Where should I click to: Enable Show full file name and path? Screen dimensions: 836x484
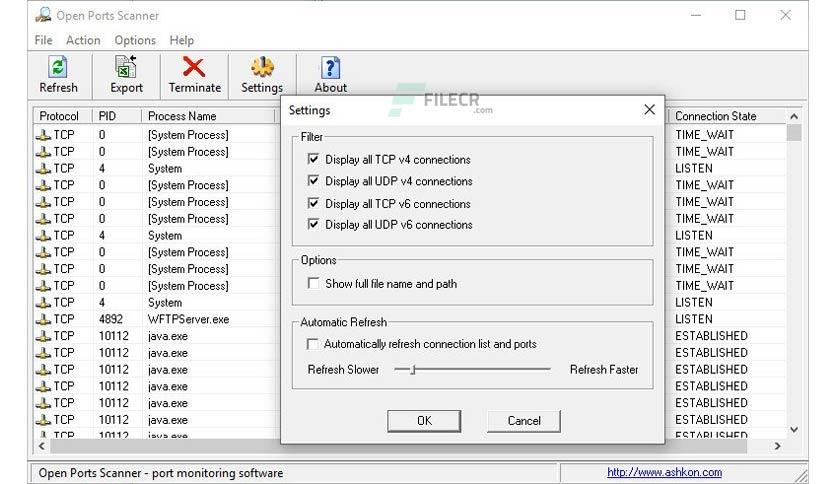(x=314, y=283)
